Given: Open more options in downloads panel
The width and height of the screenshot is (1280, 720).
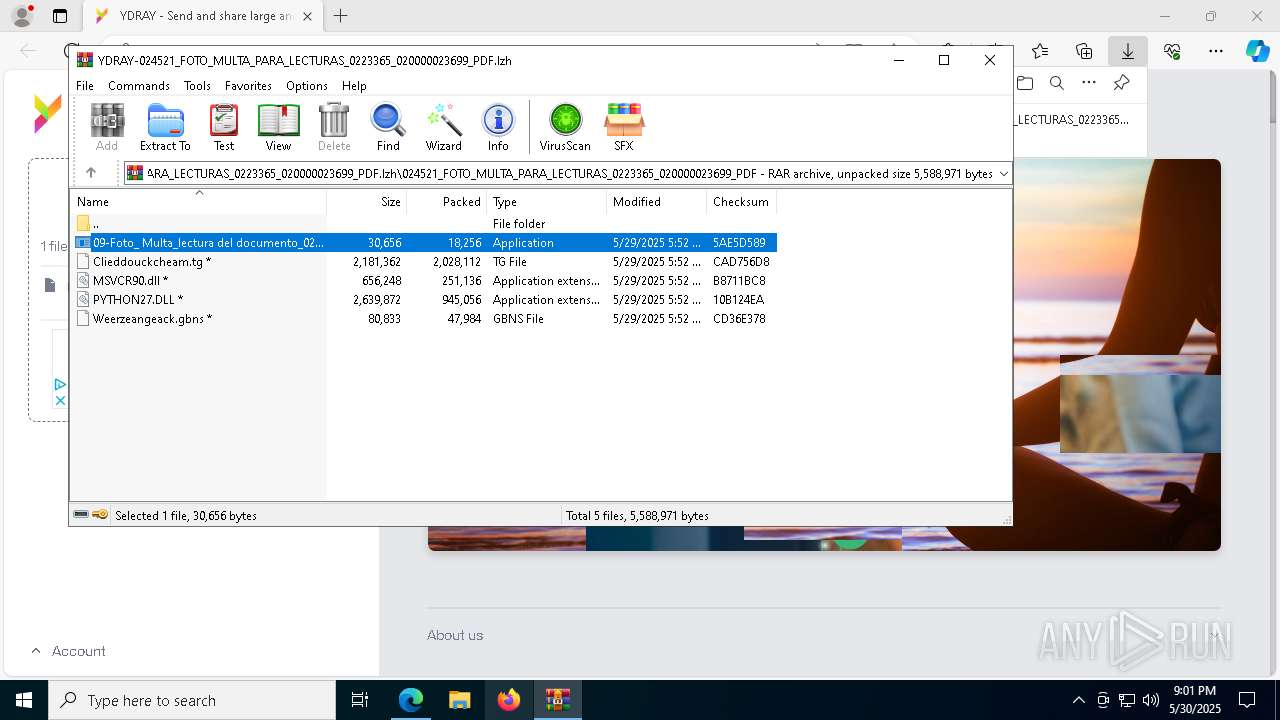Looking at the screenshot, I should pos(1089,83).
